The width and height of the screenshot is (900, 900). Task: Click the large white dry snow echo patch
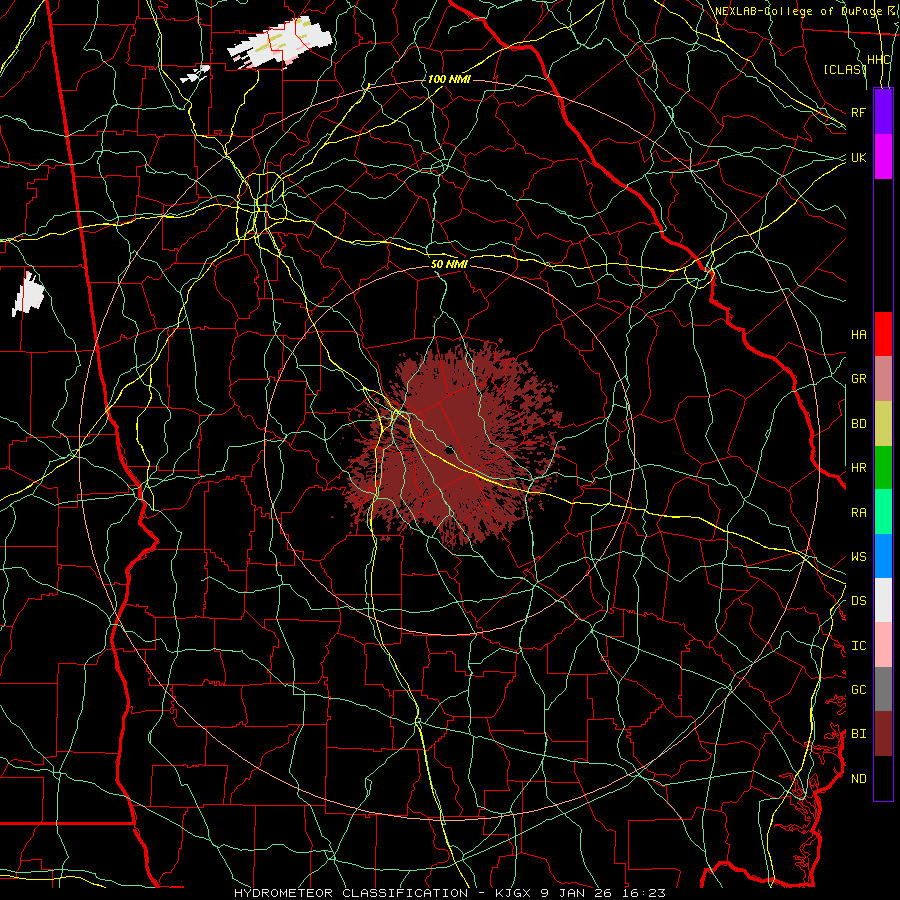pos(280,43)
